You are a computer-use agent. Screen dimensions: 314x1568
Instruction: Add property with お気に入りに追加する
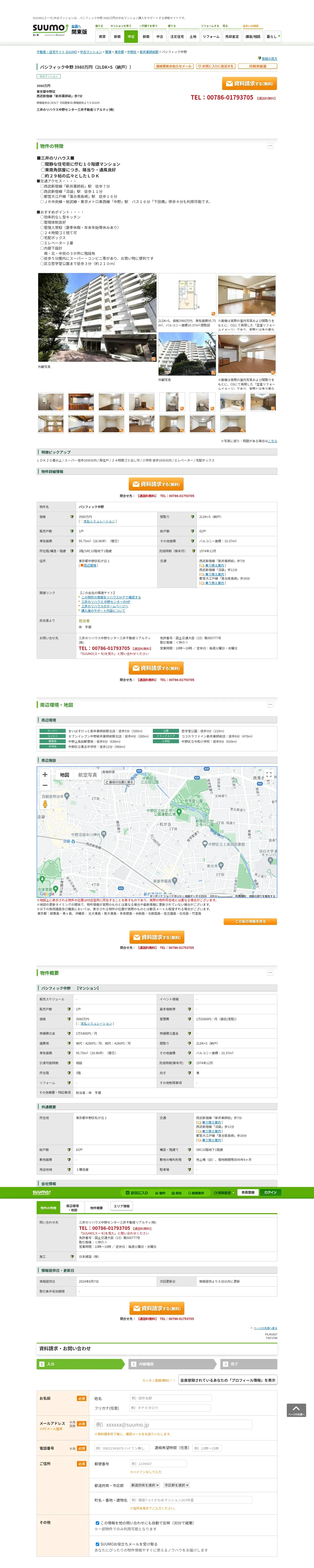[x=216, y=66]
